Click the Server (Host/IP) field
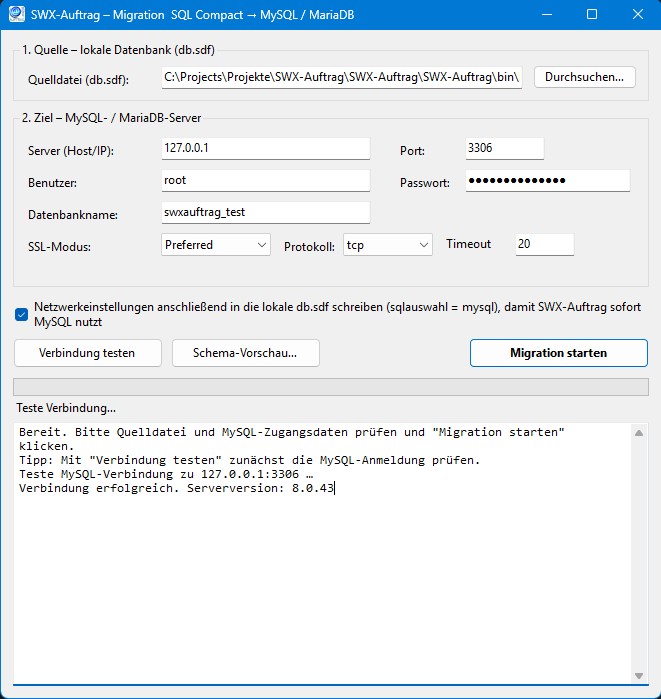The image size is (661, 699). (266, 148)
